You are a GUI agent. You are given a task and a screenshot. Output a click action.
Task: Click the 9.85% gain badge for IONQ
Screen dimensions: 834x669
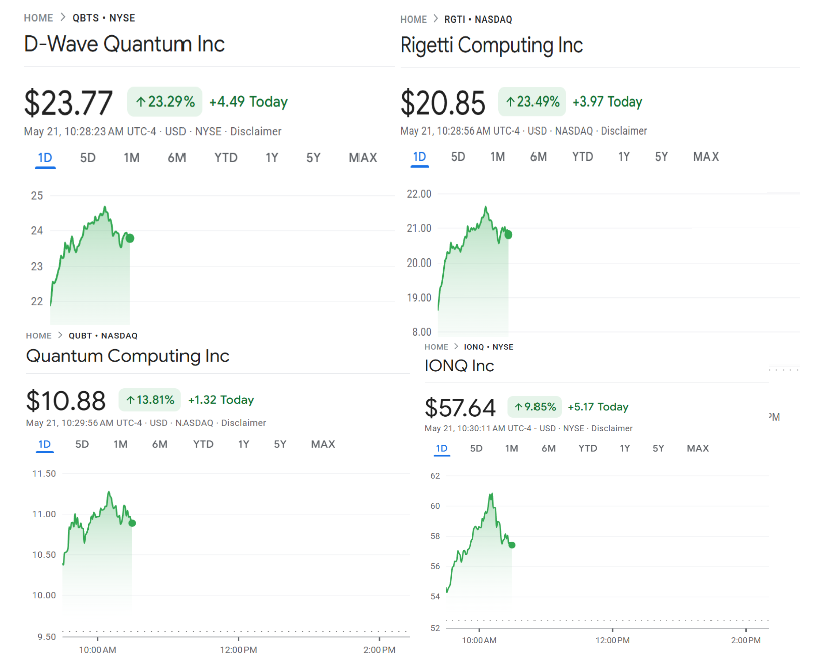coord(535,407)
